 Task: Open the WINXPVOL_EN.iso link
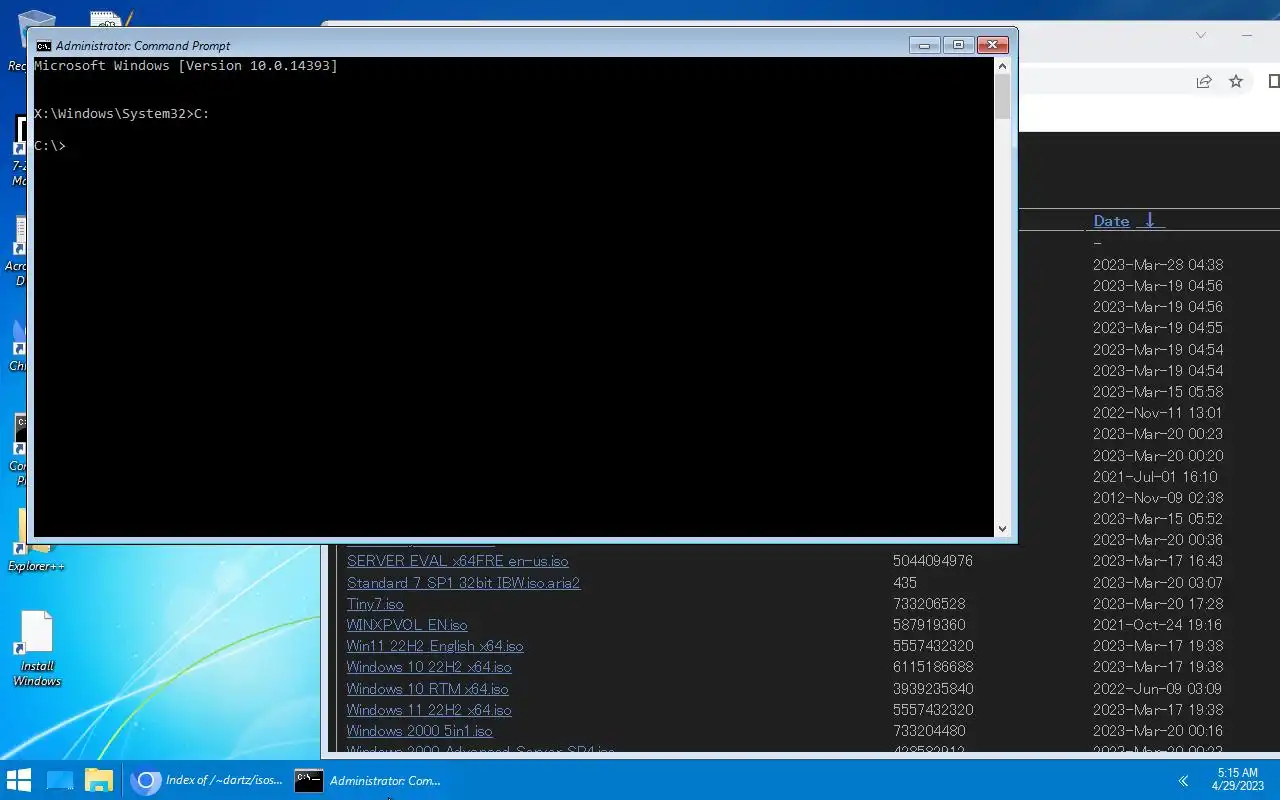[407, 625]
